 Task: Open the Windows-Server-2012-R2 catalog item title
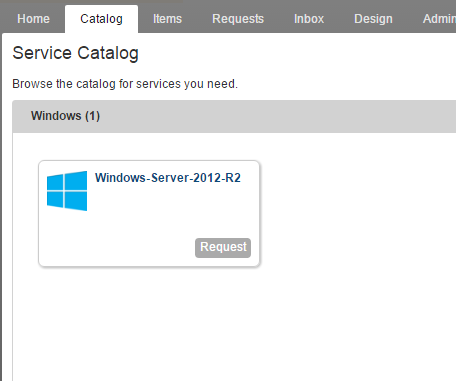pos(168,178)
